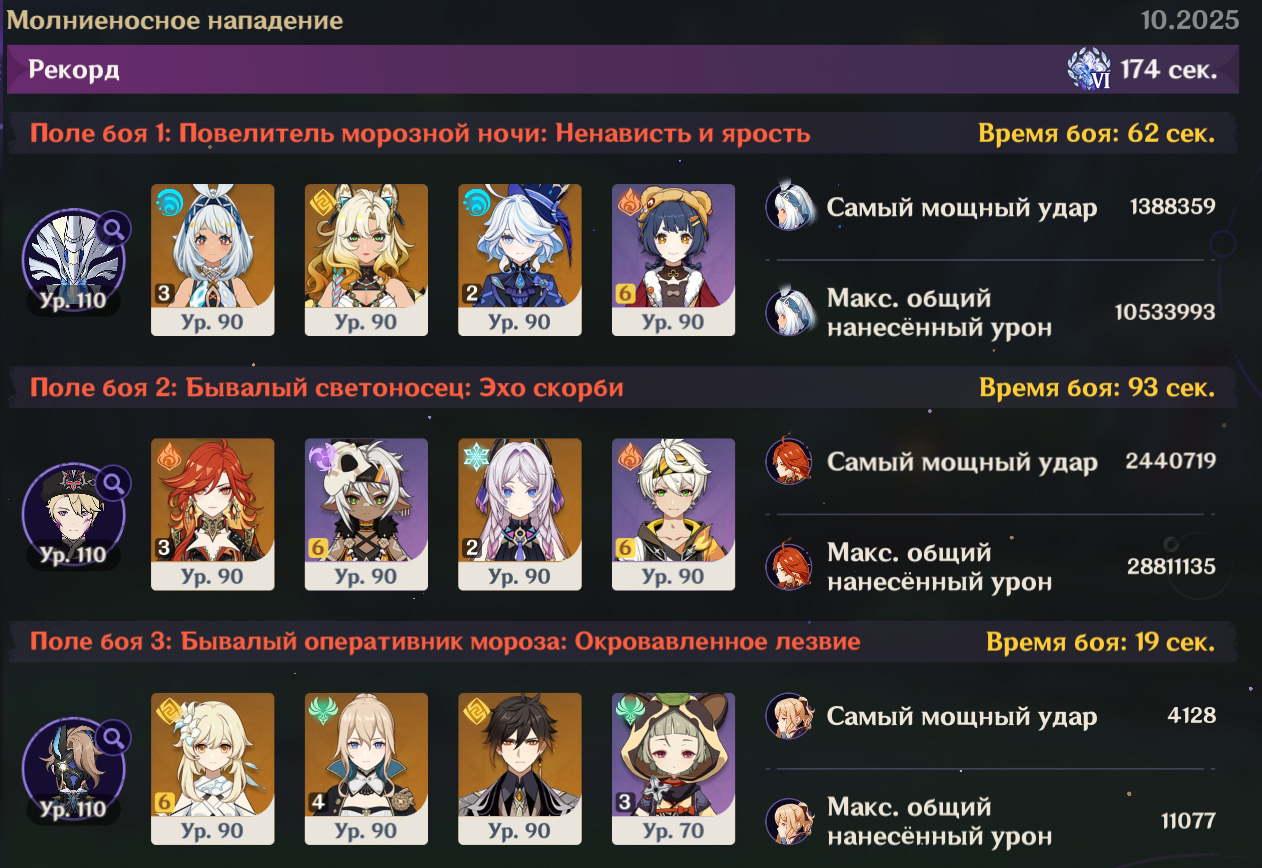Click avatar icon beside strongest hit 1388359
Viewport: 1262px width, 868px height.
[x=787, y=207]
